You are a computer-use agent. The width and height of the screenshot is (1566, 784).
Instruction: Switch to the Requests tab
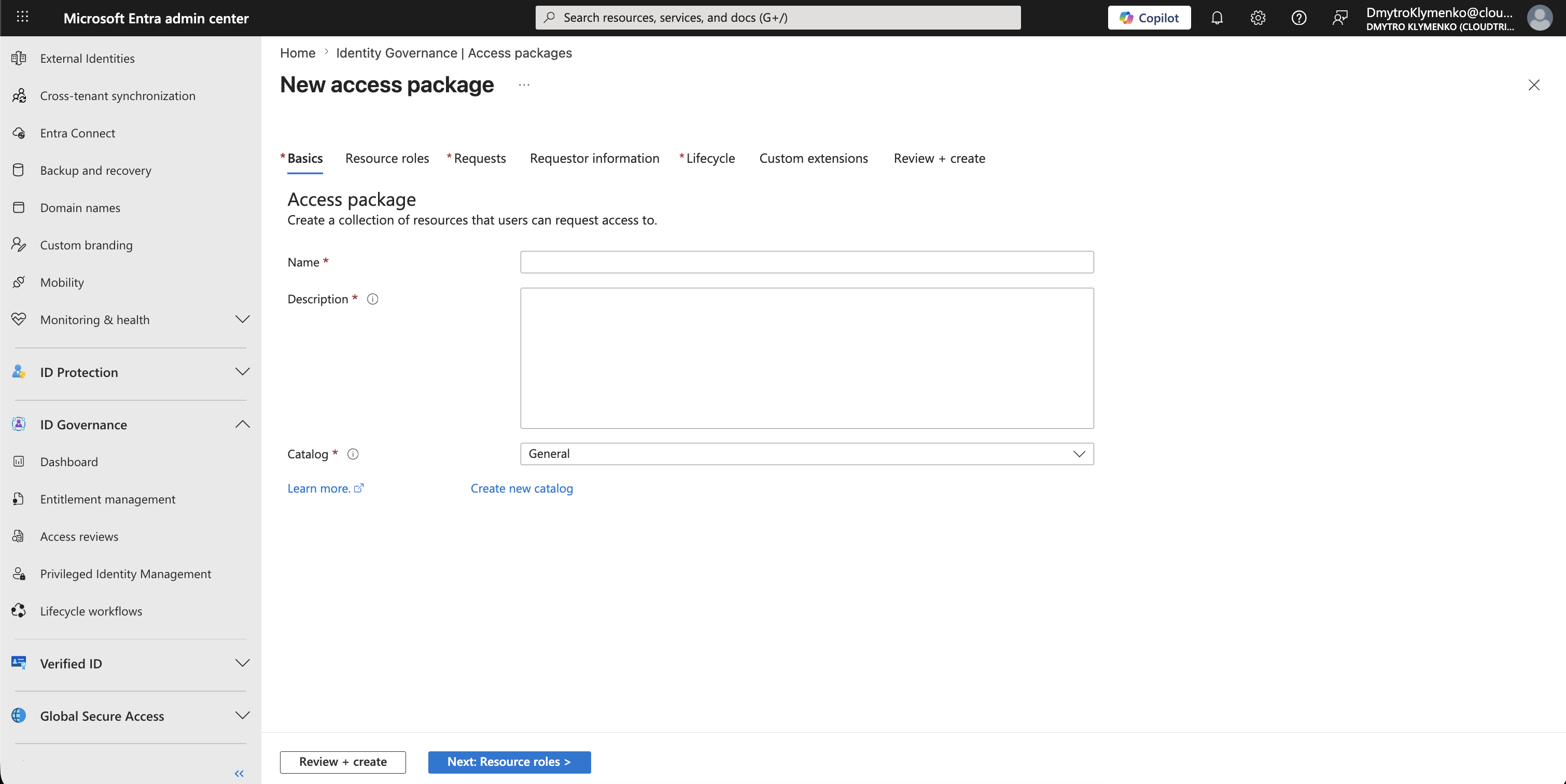point(479,159)
